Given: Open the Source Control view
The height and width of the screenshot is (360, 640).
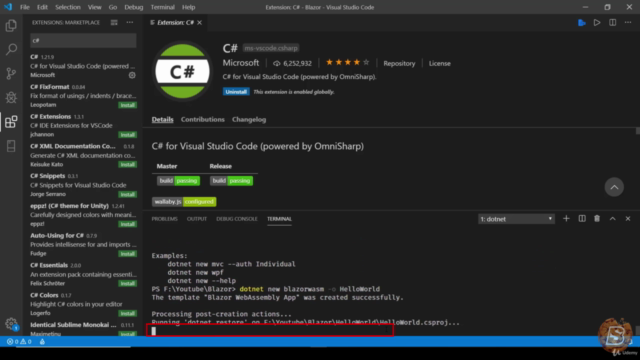Looking at the screenshot, I should point(11,73).
